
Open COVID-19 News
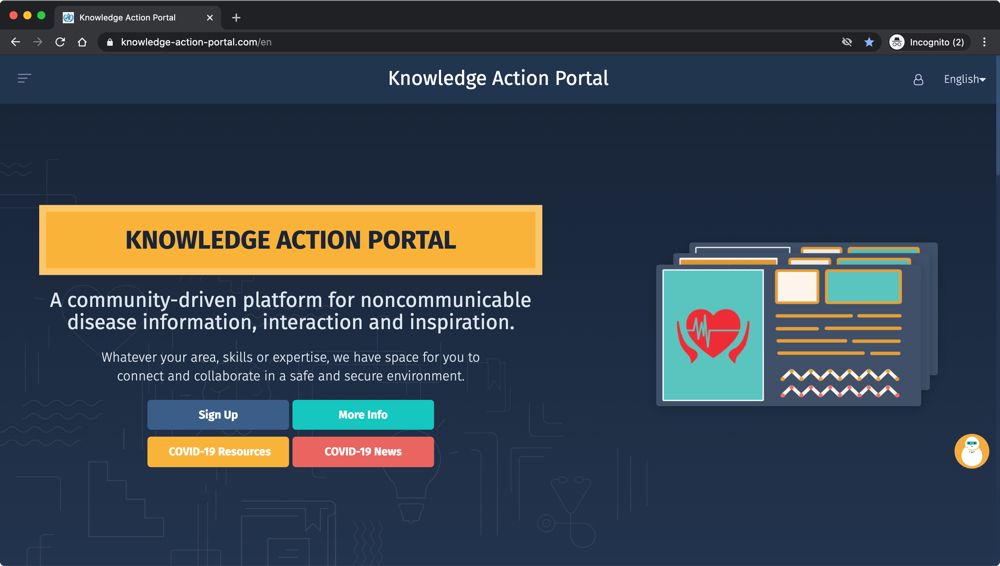363,452
